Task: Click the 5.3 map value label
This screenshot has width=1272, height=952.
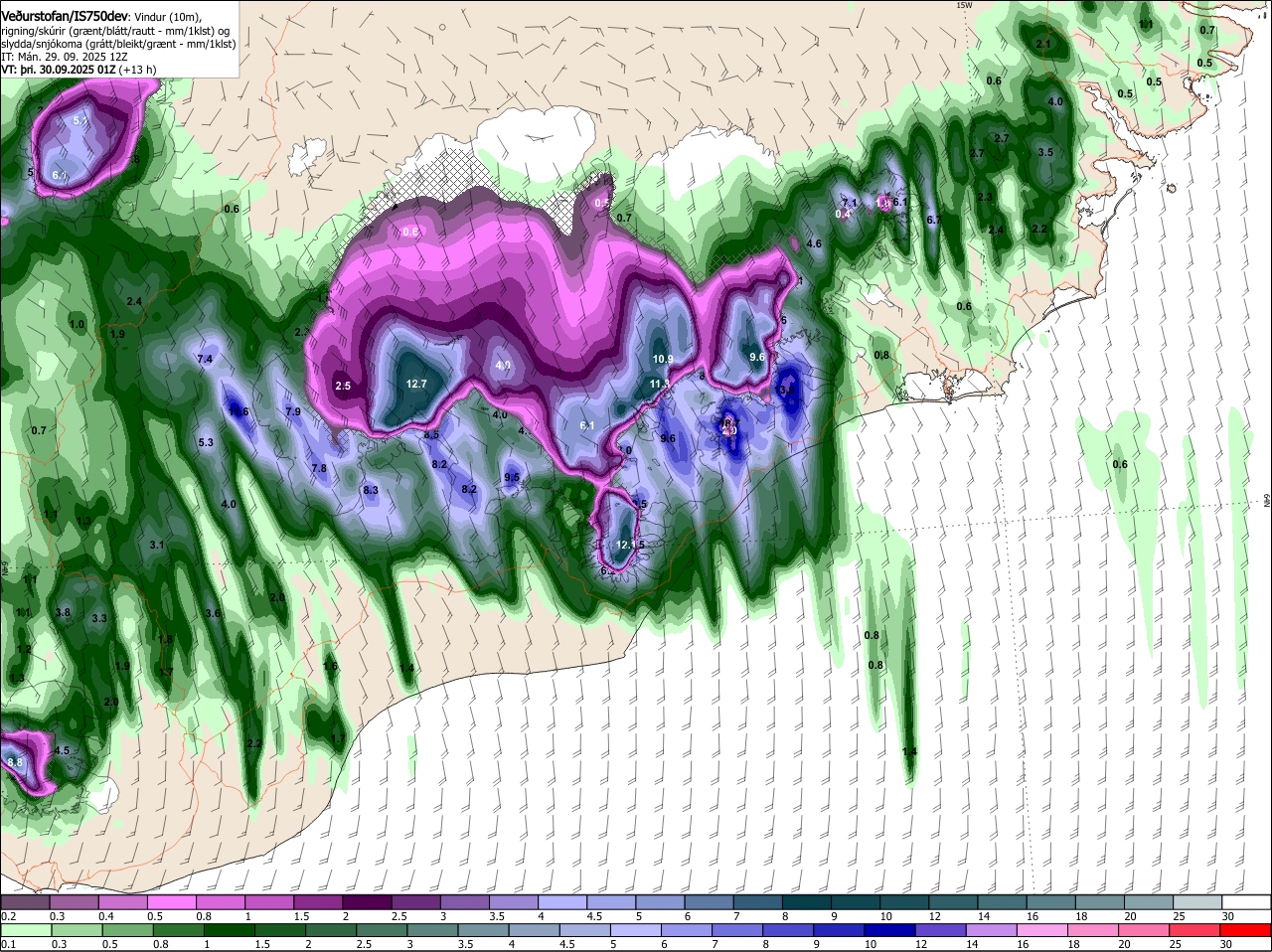Action: click(x=207, y=442)
